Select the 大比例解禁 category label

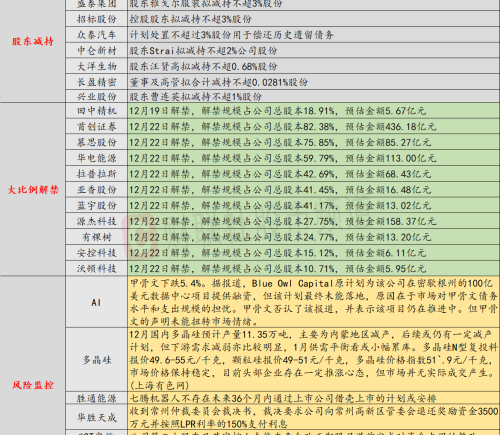pyautogui.click(x=33, y=190)
